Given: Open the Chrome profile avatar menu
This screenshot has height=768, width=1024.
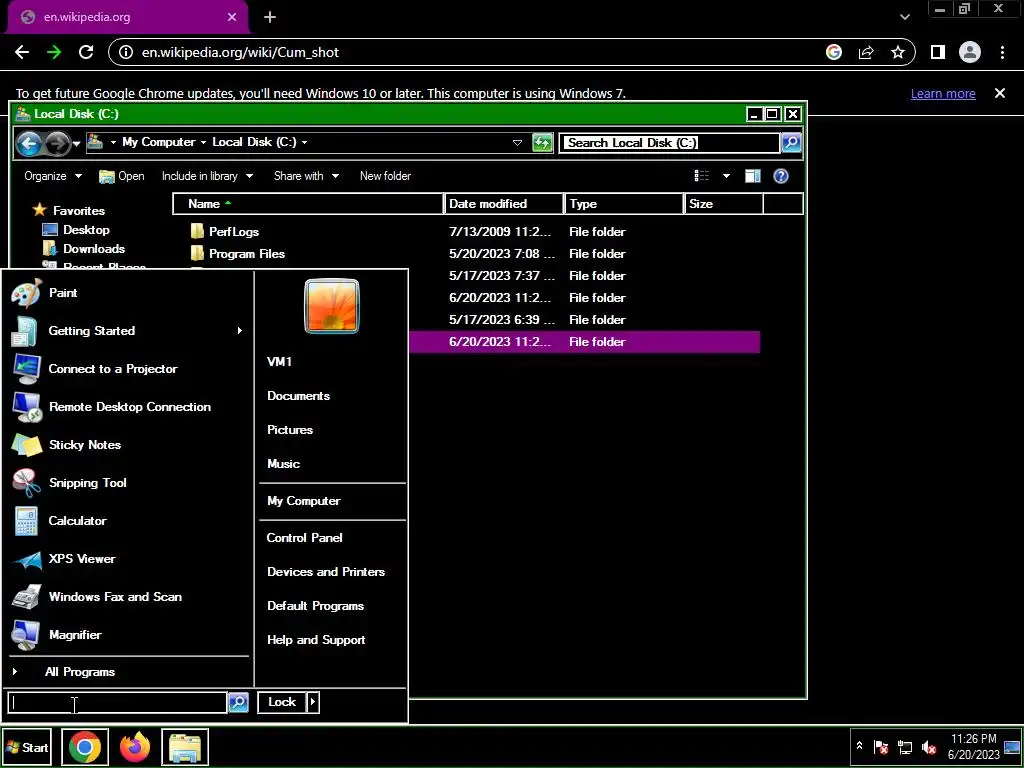Looking at the screenshot, I should click(x=970, y=52).
